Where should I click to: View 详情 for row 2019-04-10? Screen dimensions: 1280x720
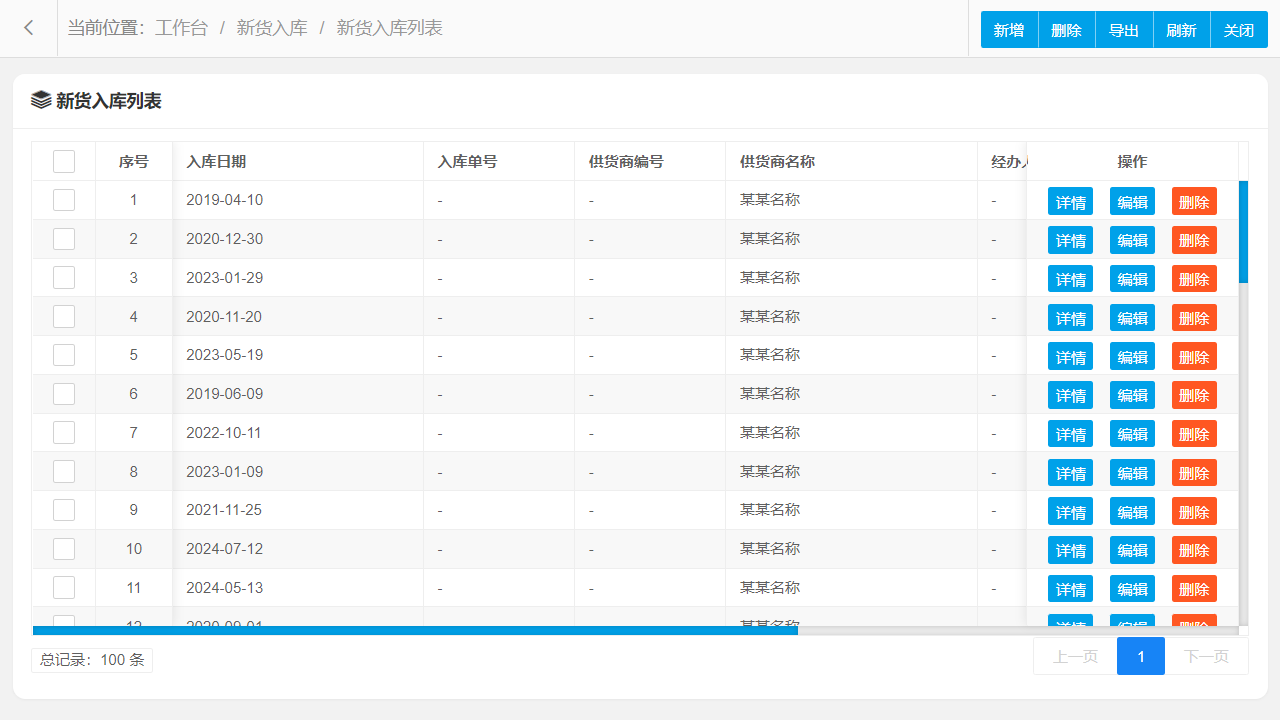click(x=1070, y=201)
